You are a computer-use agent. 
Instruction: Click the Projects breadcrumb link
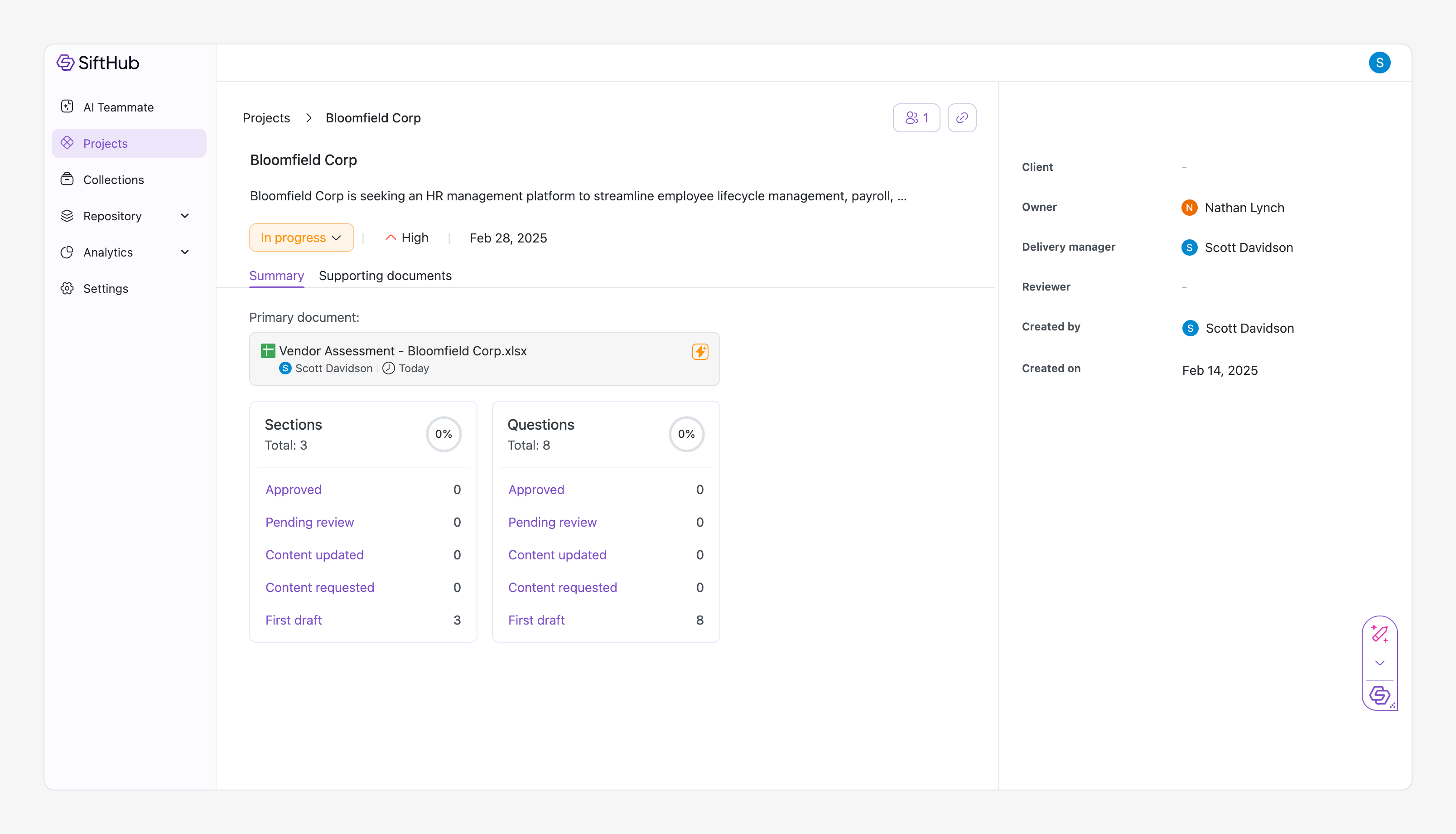(x=266, y=118)
